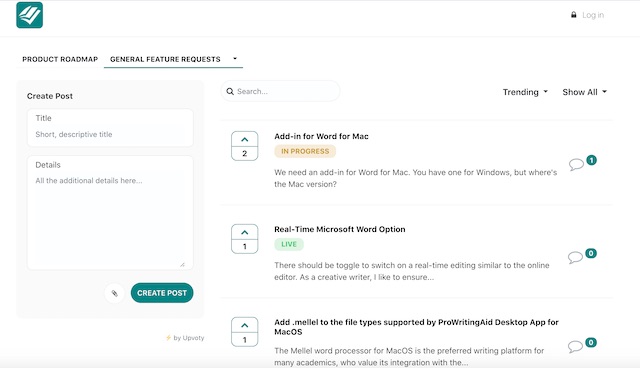Open the by Upvoty link
This screenshot has height=368, width=640.
click(x=185, y=338)
